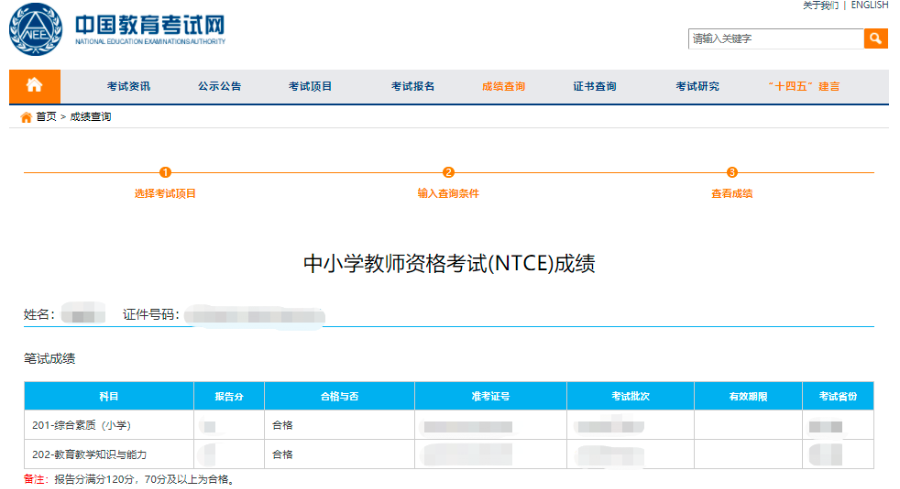This screenshot has height=489, width=900.
Task: Click the 关于我们 link at top
Action: (820, 5)
